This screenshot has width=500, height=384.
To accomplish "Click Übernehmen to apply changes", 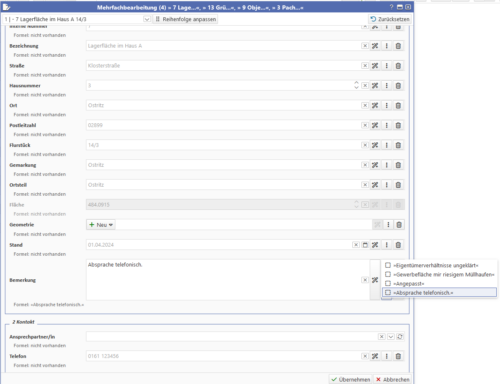I will [x=351, y=380].
